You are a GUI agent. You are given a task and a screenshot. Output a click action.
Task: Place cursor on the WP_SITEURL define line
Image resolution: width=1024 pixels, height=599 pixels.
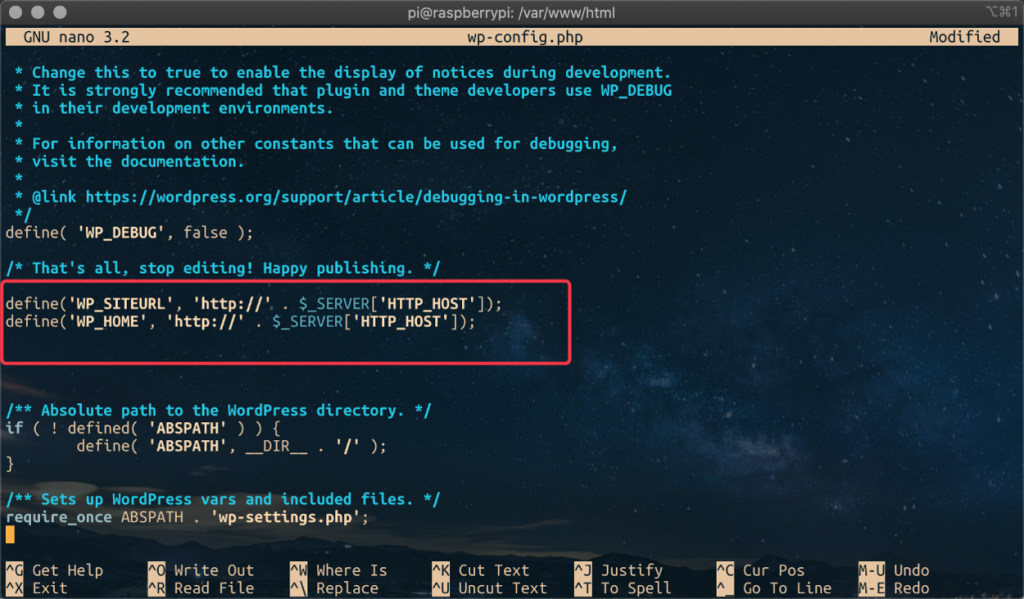pyautogui.click(x=253, y=304)
